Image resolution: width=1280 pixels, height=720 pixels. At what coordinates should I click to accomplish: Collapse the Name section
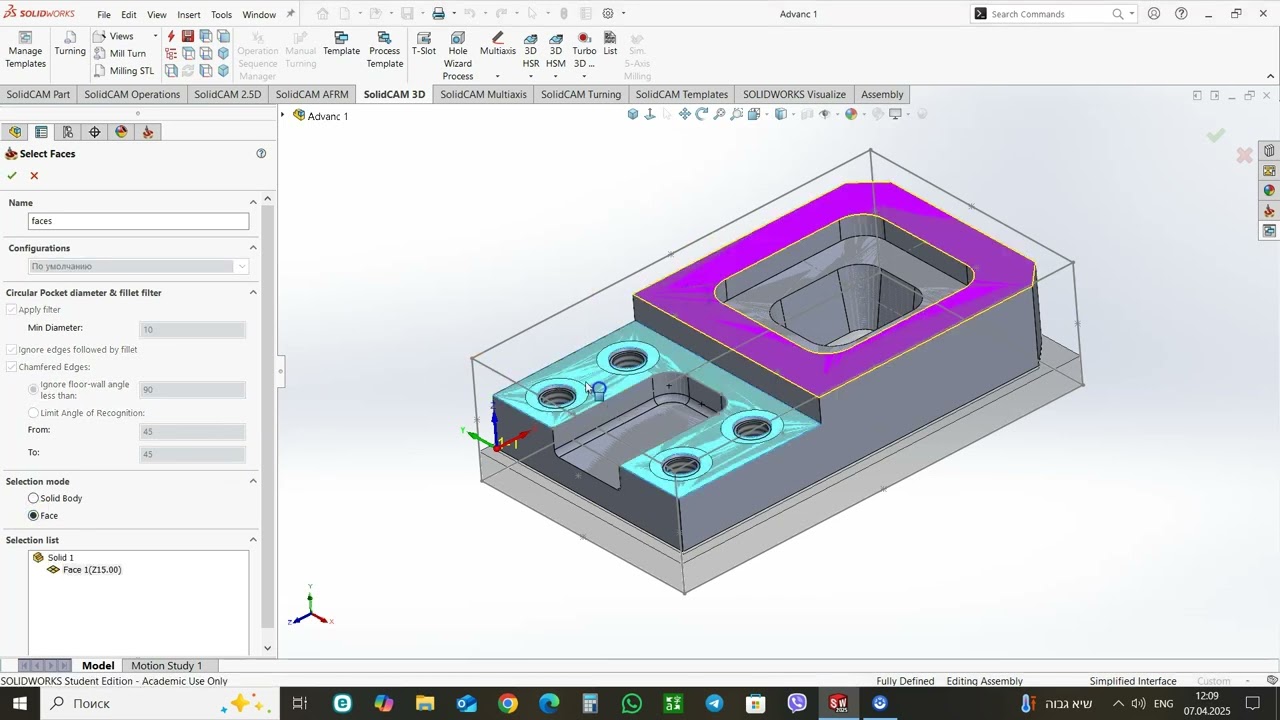click(253, 203)
